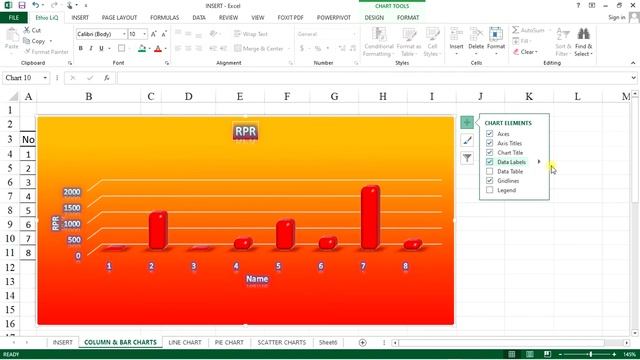Click the Decrease Font Size icon
Viewport: 640px width, 360px height.
tap(164, 34)
